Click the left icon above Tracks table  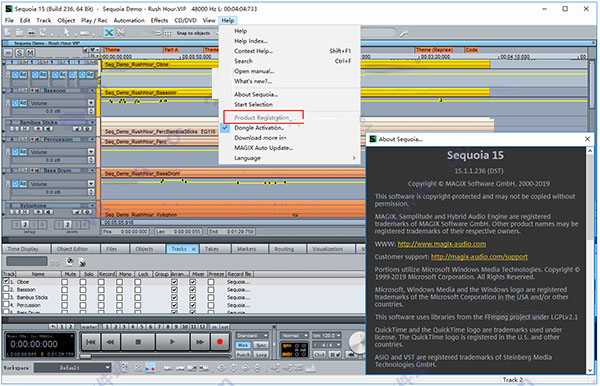click(69, 262)
